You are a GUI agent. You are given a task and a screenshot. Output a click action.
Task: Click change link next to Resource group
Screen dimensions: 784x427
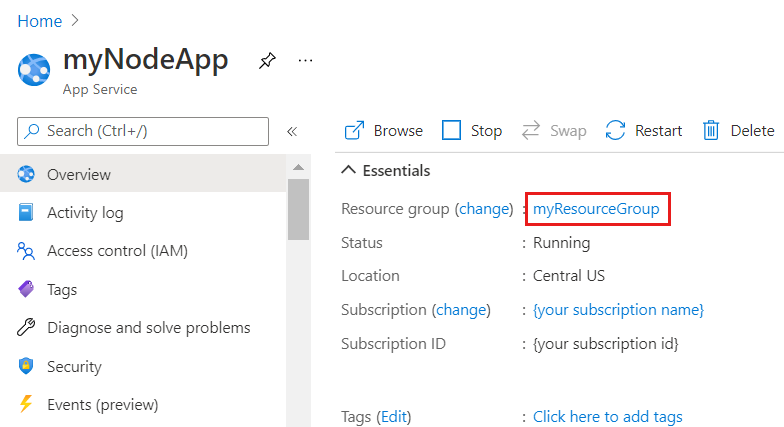484,209
